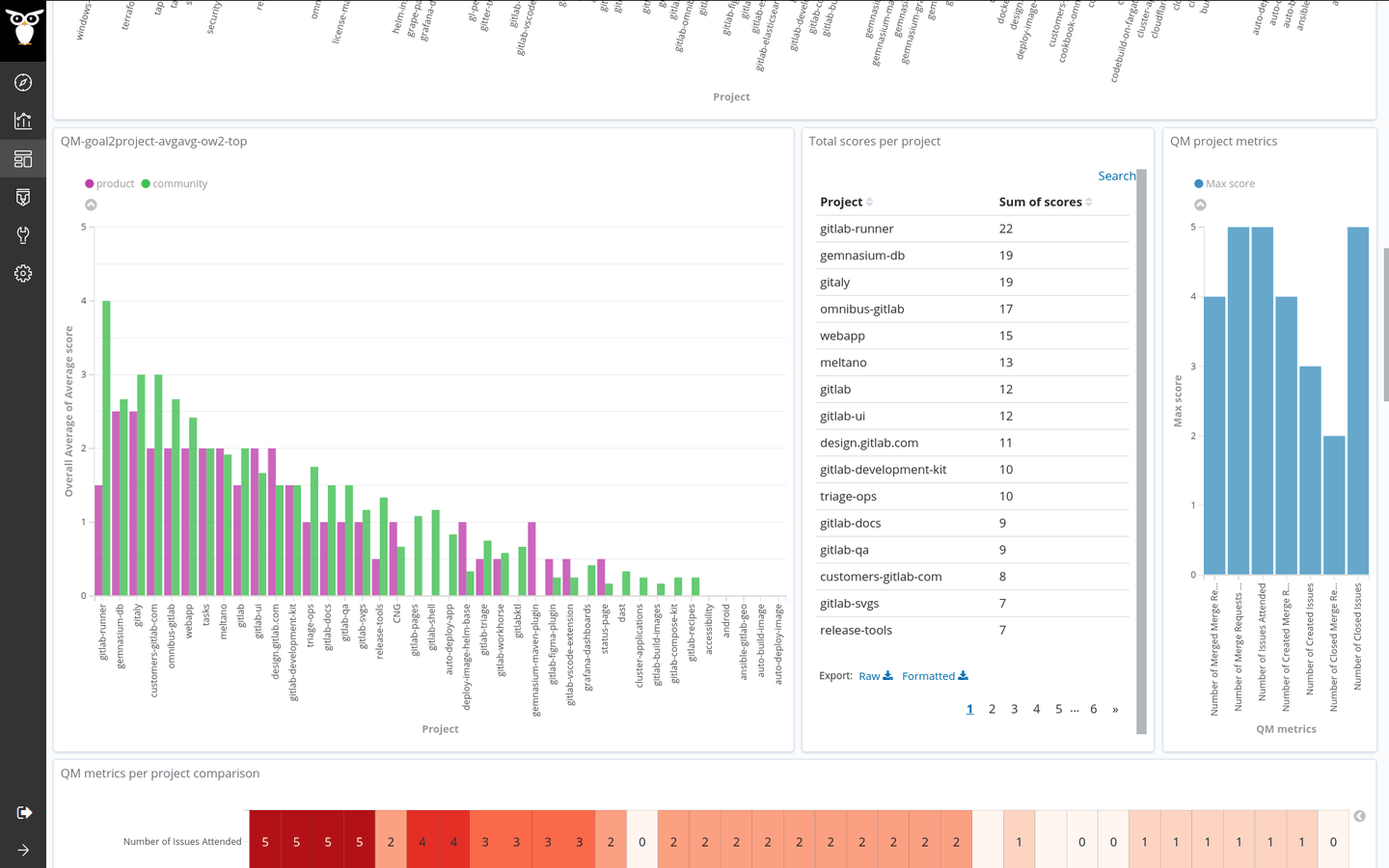Click the shield icon in the sidebar

[x=22, y=197]
